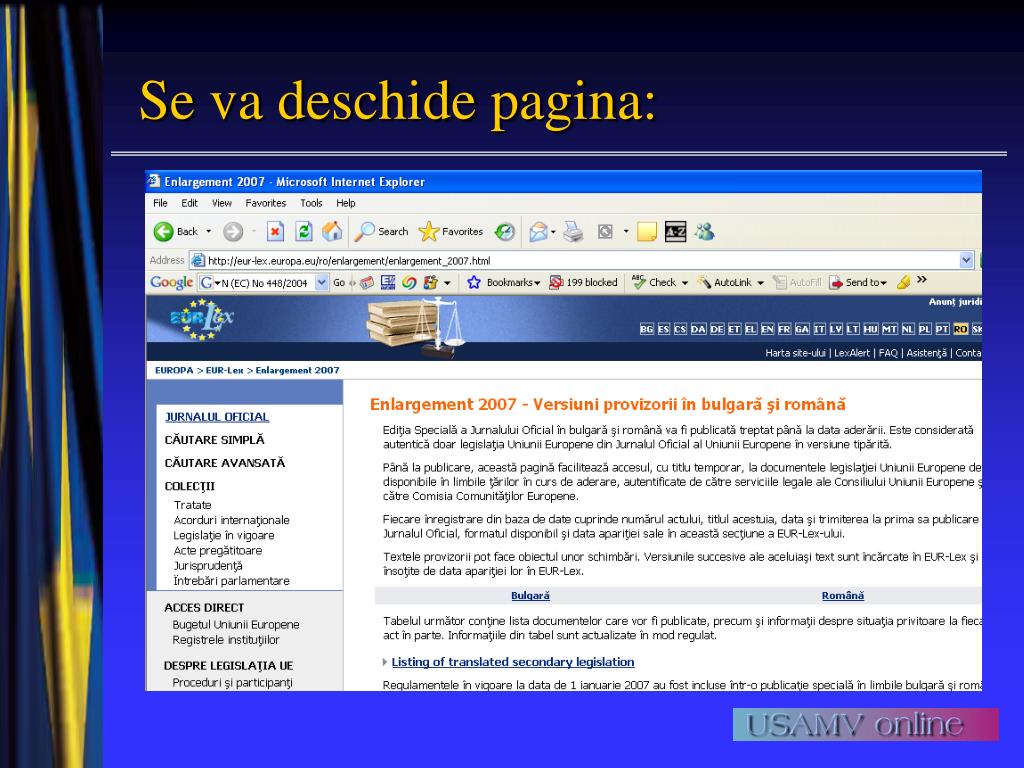Image resolution: width=1024 pixels, height=768 pixels.
Task: Switch language to DE
Action: point(717,329)
